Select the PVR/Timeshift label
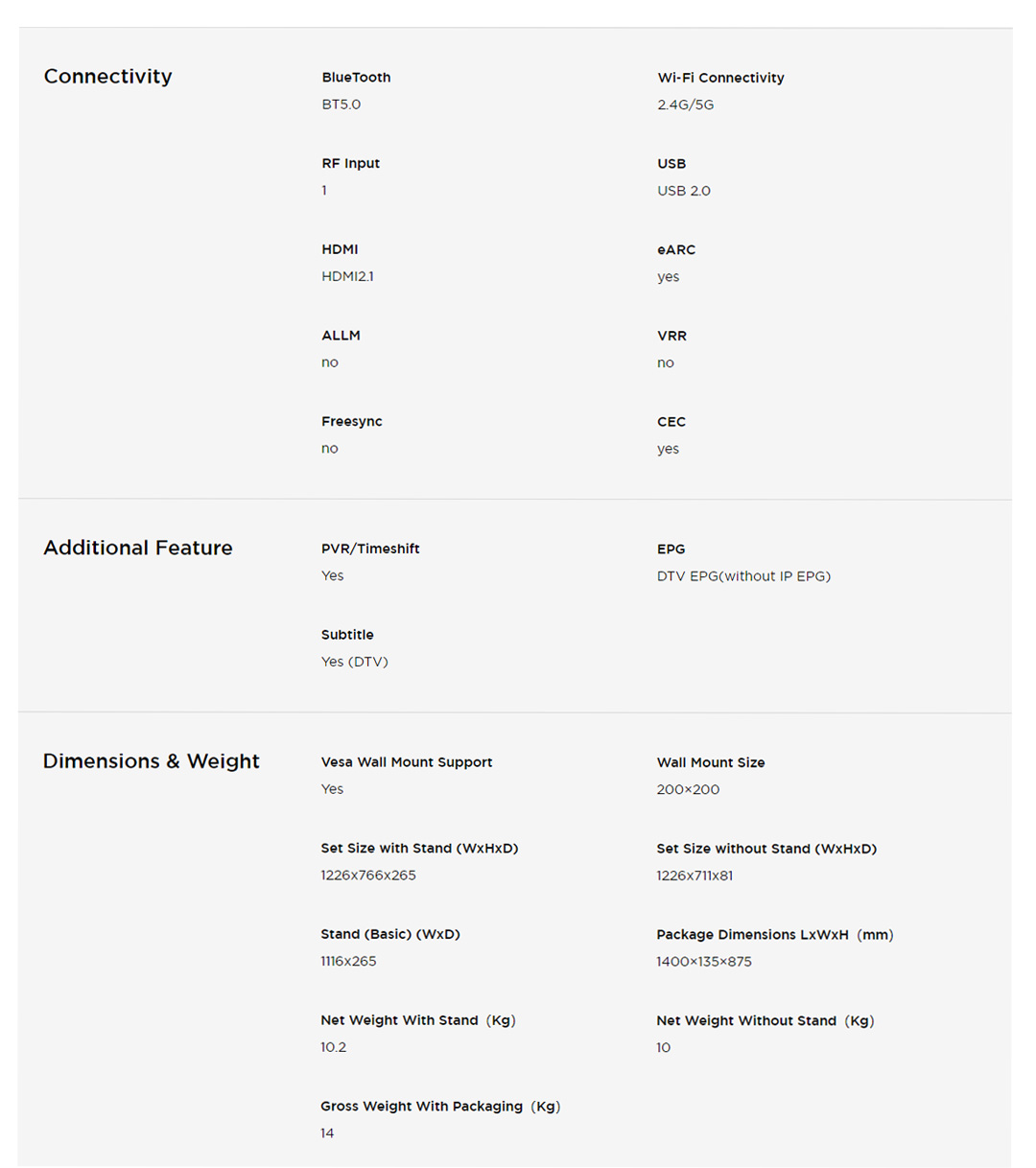The width and height of the screenshot is (1036, 1168). tap(370, 549)
